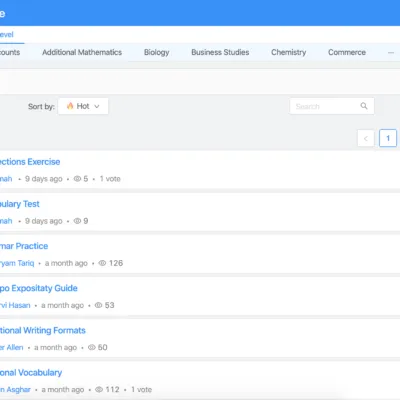Image resolution: width=400 pixels, height=400 pixels.
Task: Open the Hot sort dropdown
Action: (83, 106)
